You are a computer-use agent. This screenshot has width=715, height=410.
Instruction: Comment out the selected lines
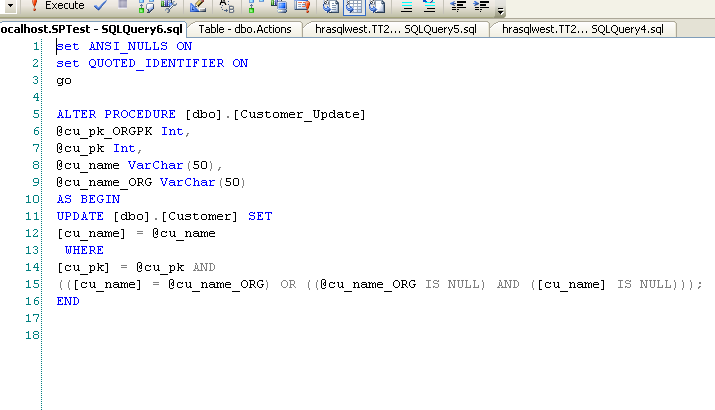[407, 7]
